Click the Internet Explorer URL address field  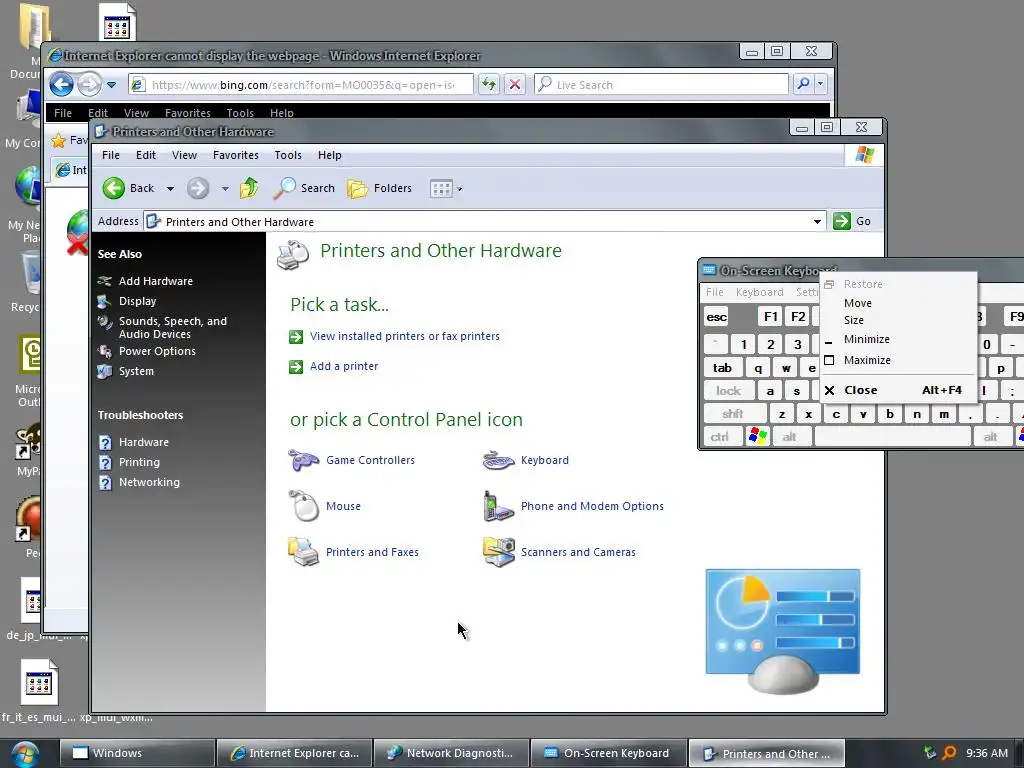click(301, 84)
